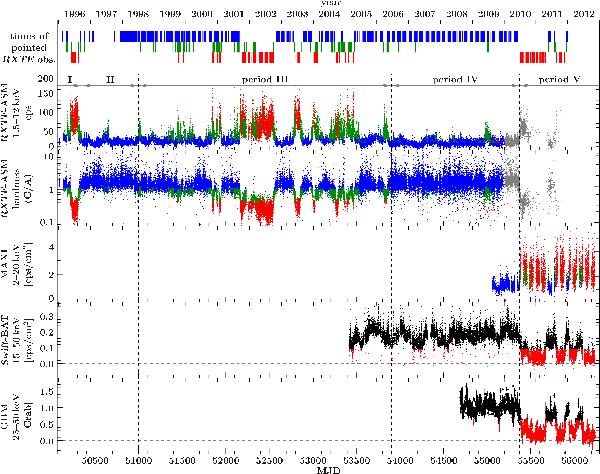Click the MAXI 2–20 keV axis label

pos(22,265)
